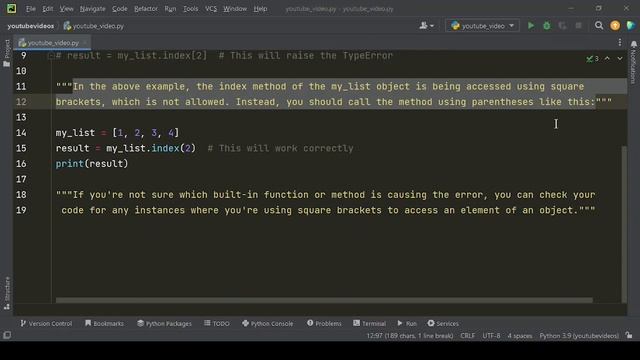Toggle read-only lock icon in status bar
Image resolution: width=640 pixels, height=360 pixels.
click(x=629, y=336)
